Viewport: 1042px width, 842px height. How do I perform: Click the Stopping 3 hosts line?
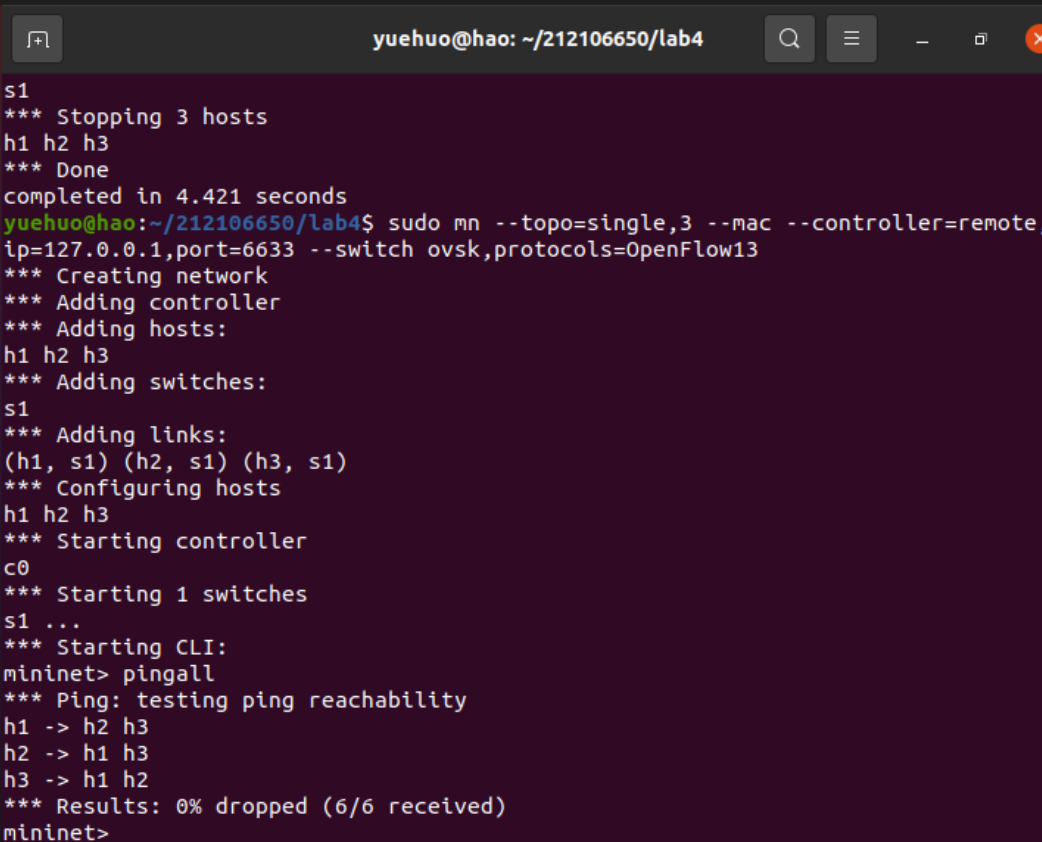pos(136,117)
